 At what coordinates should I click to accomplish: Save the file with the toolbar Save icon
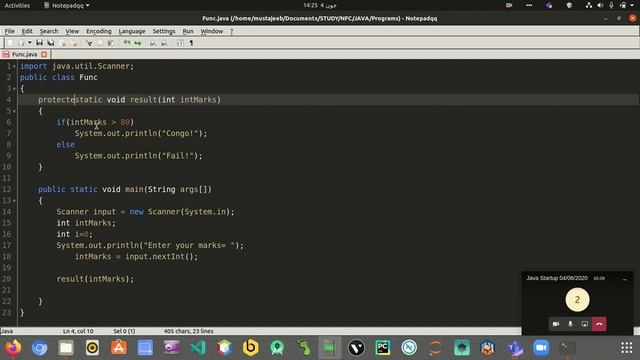coord(40,43)
